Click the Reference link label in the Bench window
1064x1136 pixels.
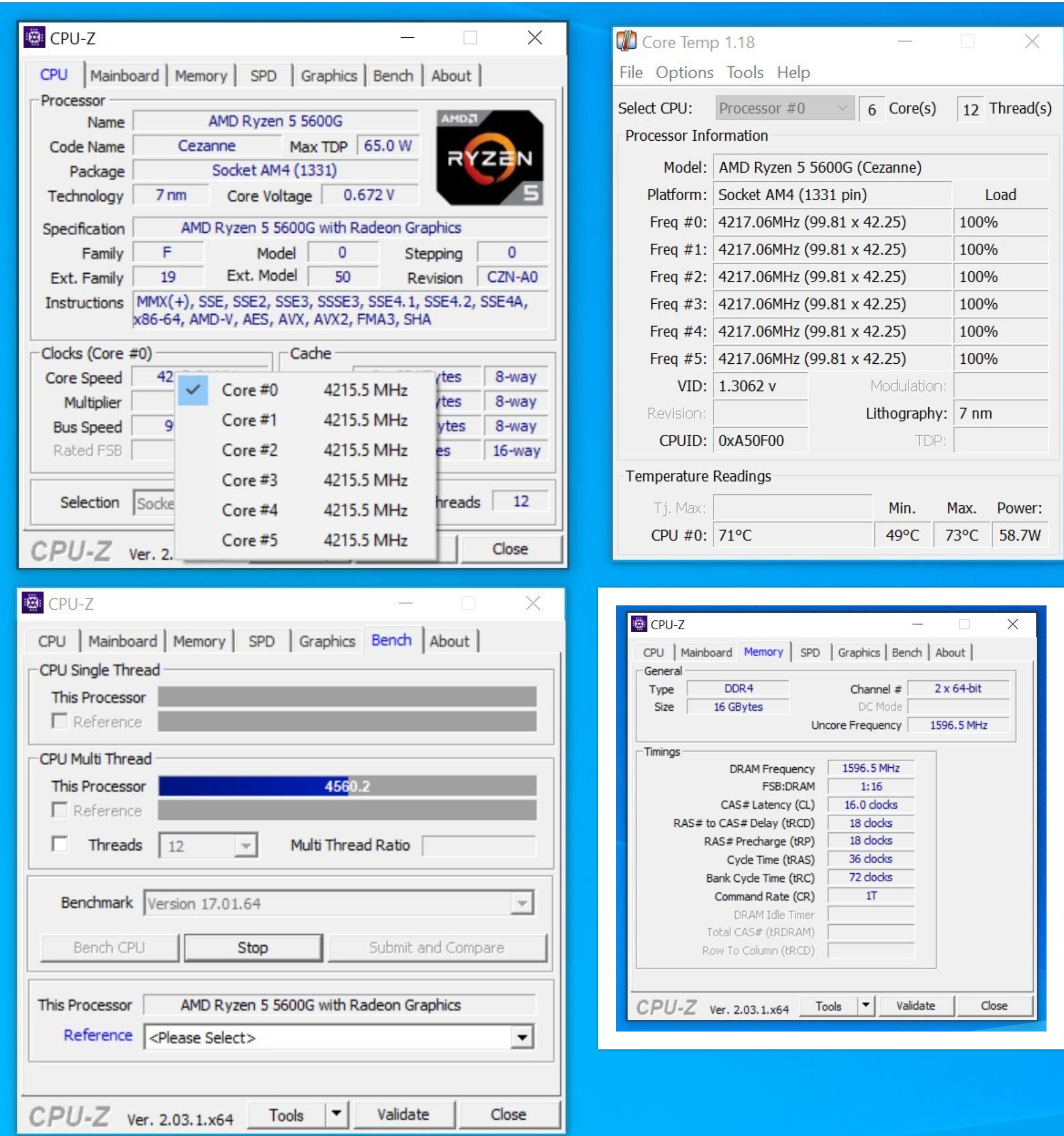click(98, 1035)
